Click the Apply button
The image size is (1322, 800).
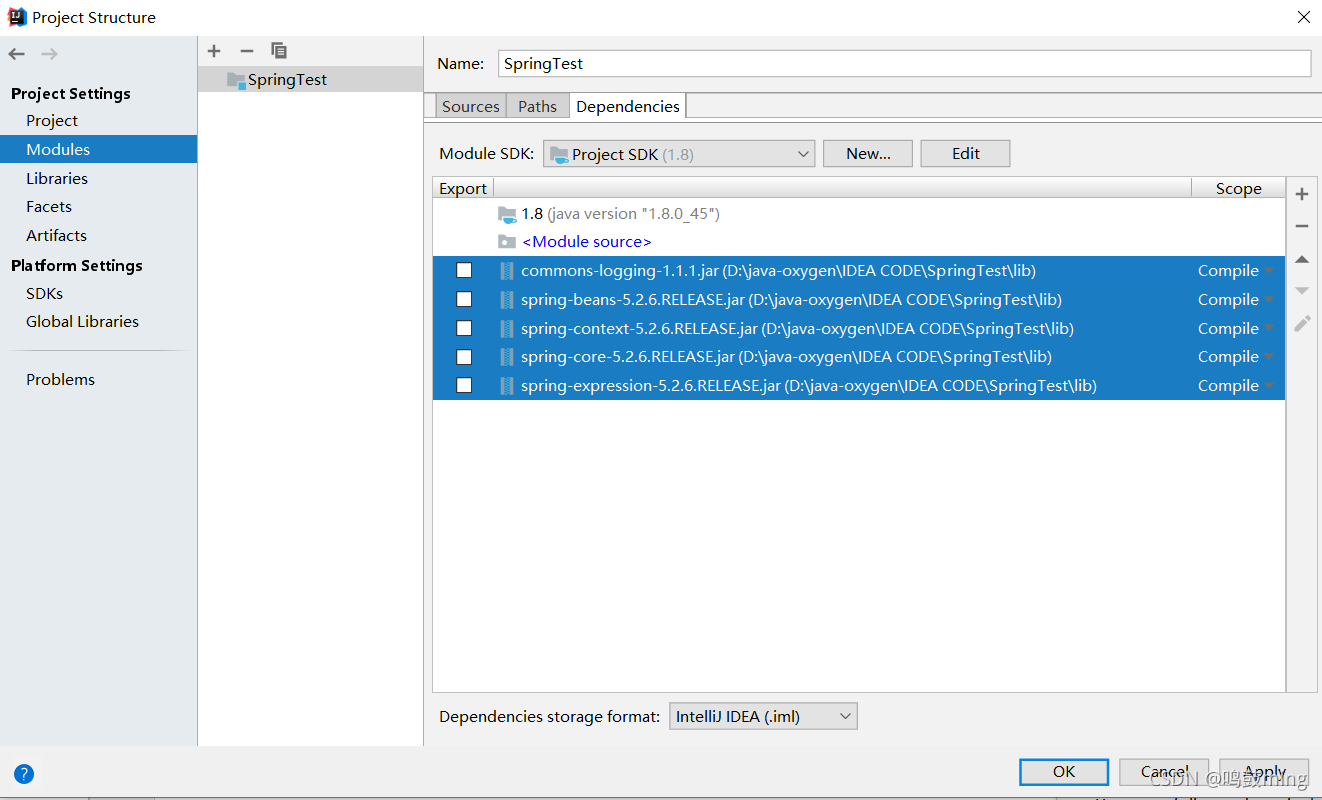tap(1264, 772)
